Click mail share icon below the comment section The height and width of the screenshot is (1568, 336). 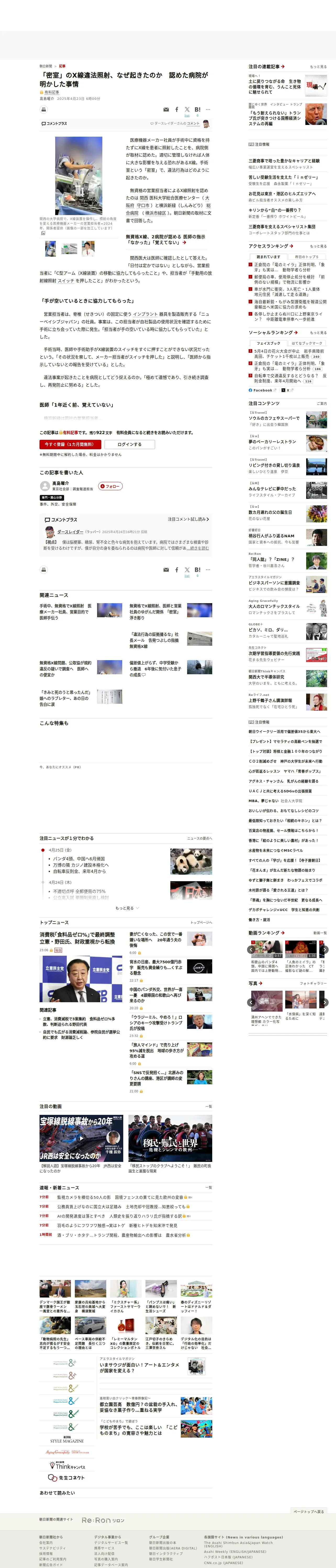tap(166, 570)
